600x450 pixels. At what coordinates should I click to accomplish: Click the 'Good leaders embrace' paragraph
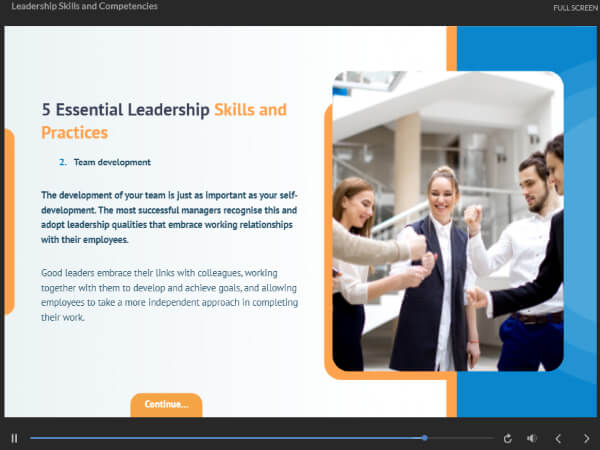click(170, 295)
